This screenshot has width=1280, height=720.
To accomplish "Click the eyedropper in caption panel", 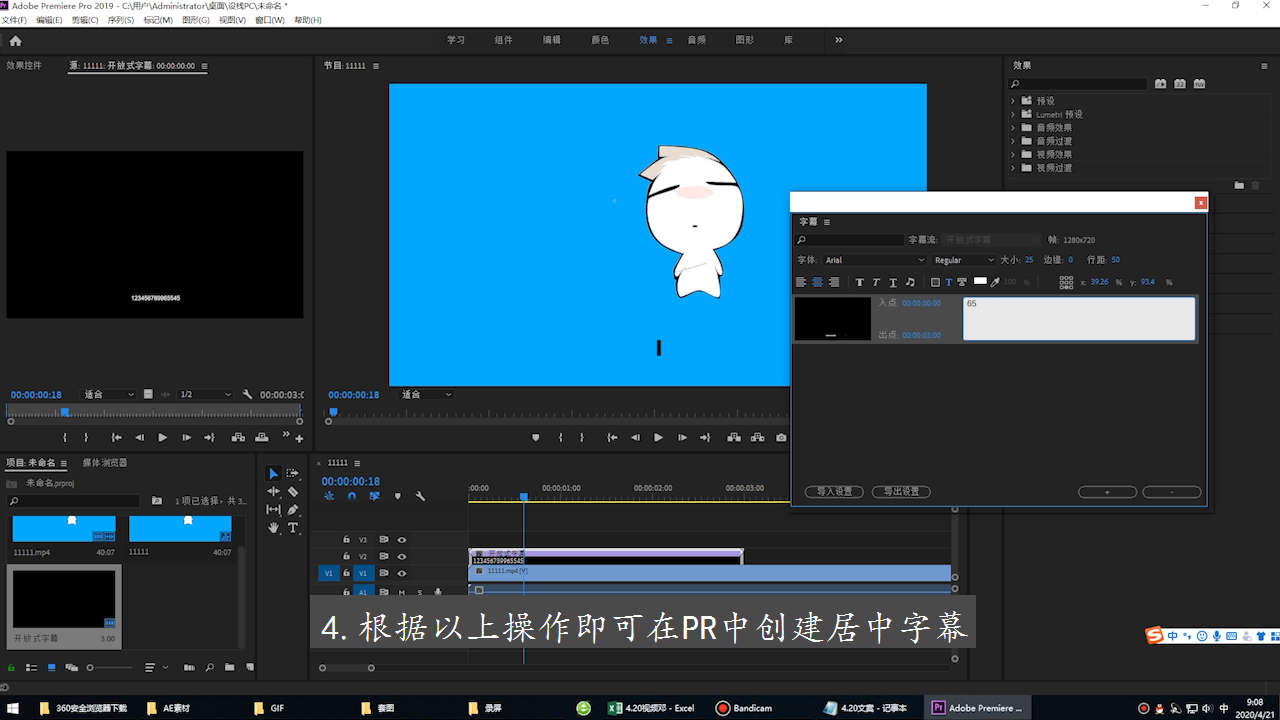I will 995,282.
